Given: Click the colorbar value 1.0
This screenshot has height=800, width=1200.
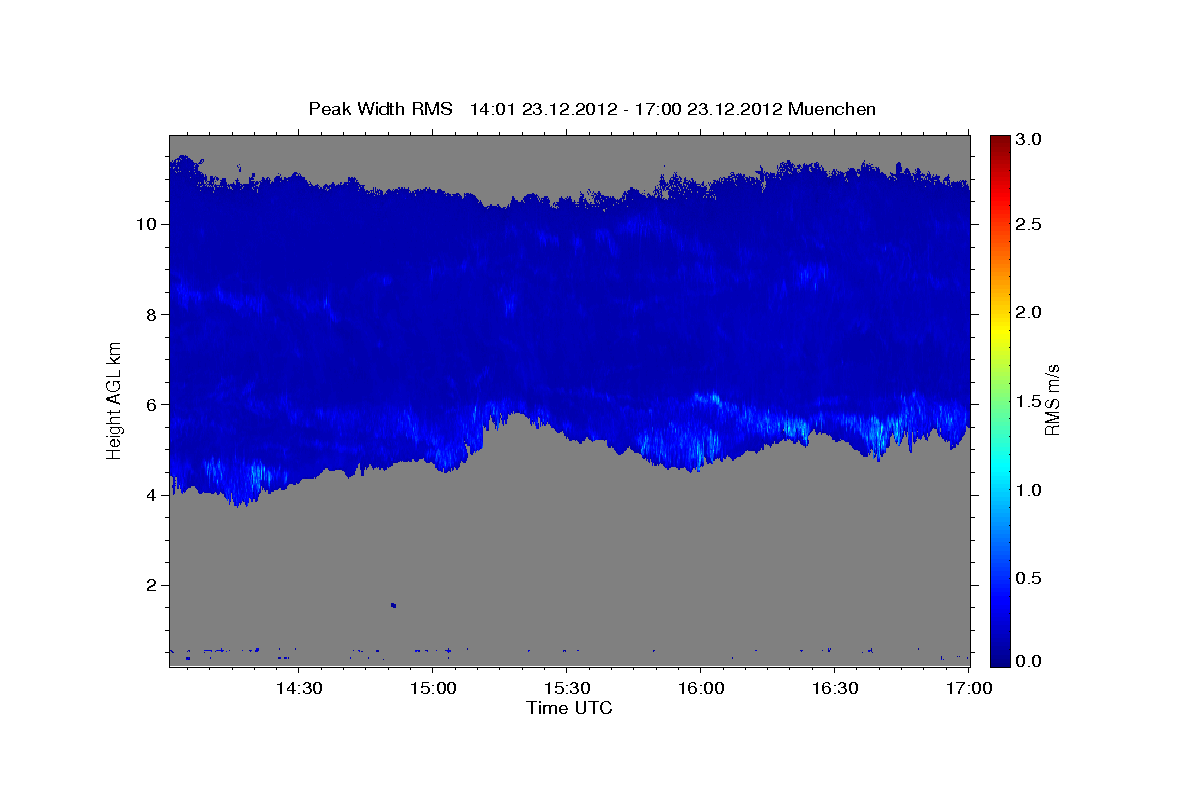Looking at the screenshot, I should pyautogui.click(x=1031, y=490).
